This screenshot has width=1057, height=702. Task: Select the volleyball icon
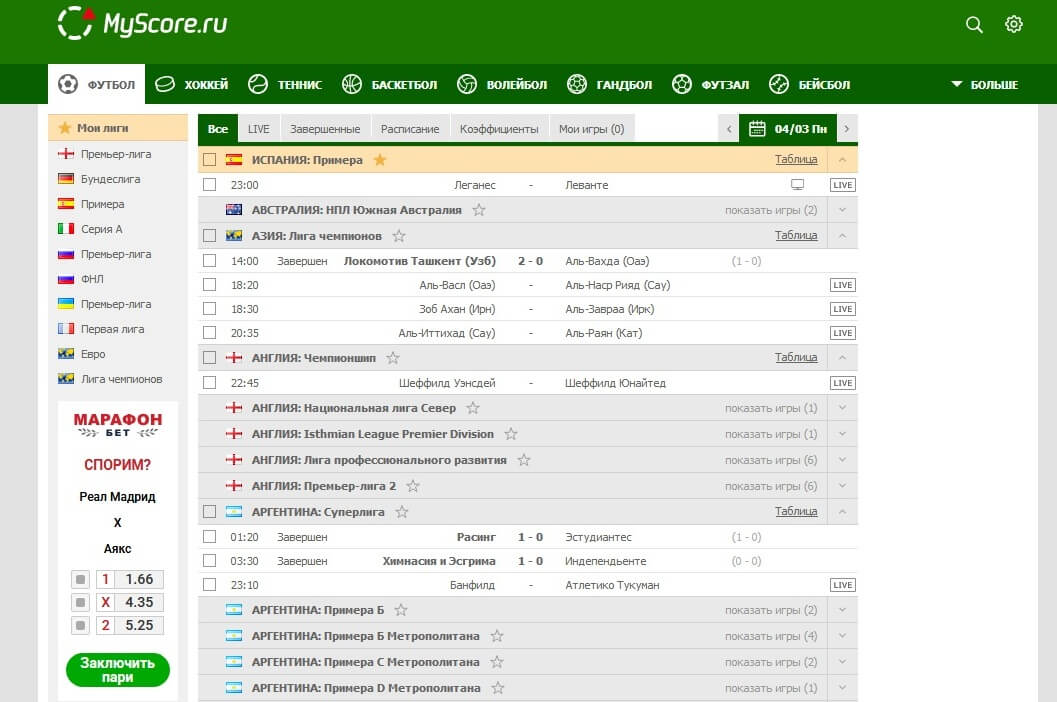point(466,84)
